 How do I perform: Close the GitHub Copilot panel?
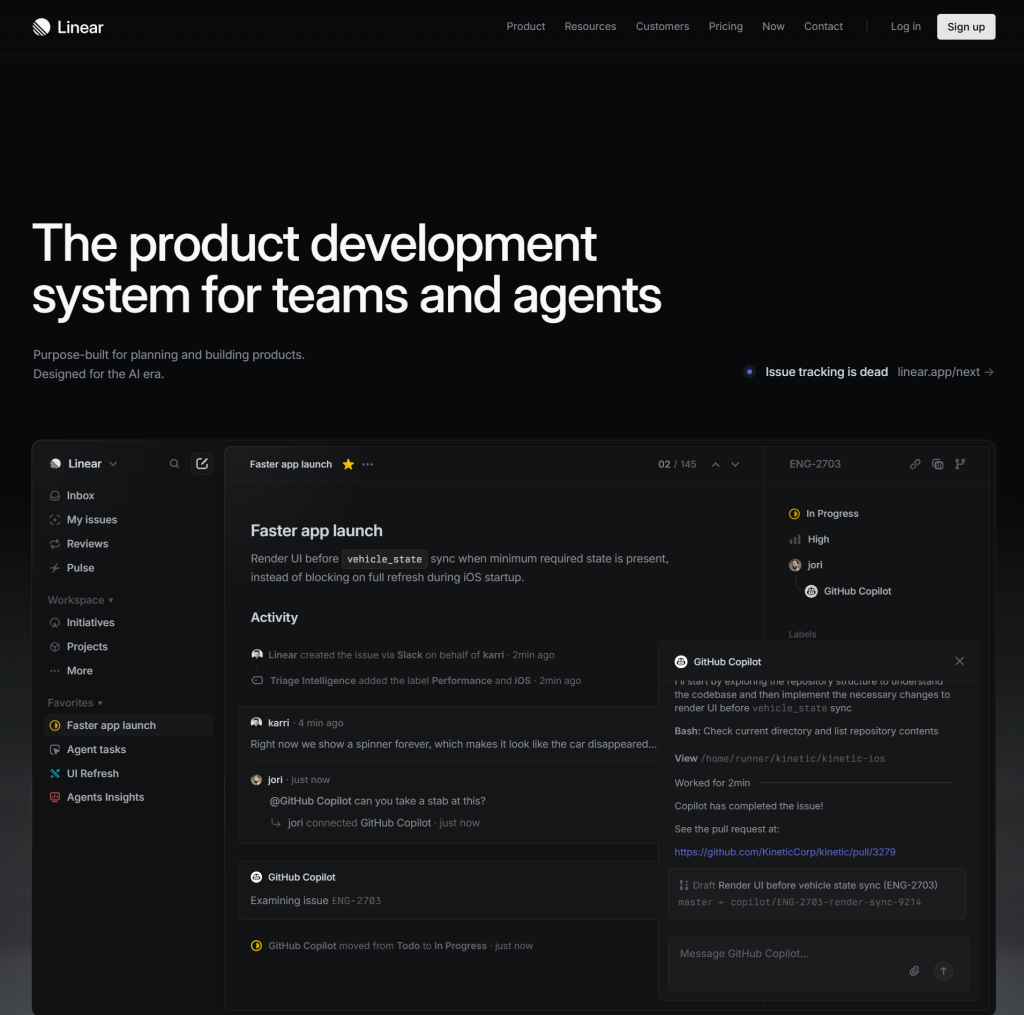959,662
